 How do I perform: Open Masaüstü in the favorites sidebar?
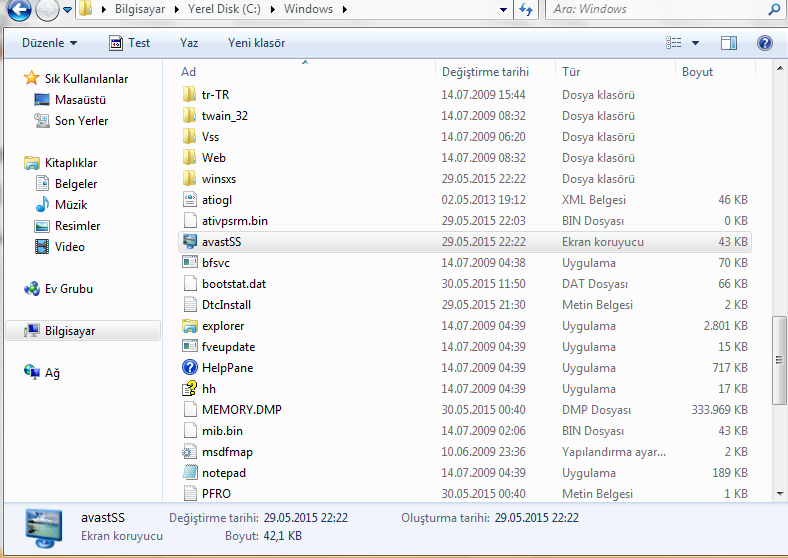80,100
